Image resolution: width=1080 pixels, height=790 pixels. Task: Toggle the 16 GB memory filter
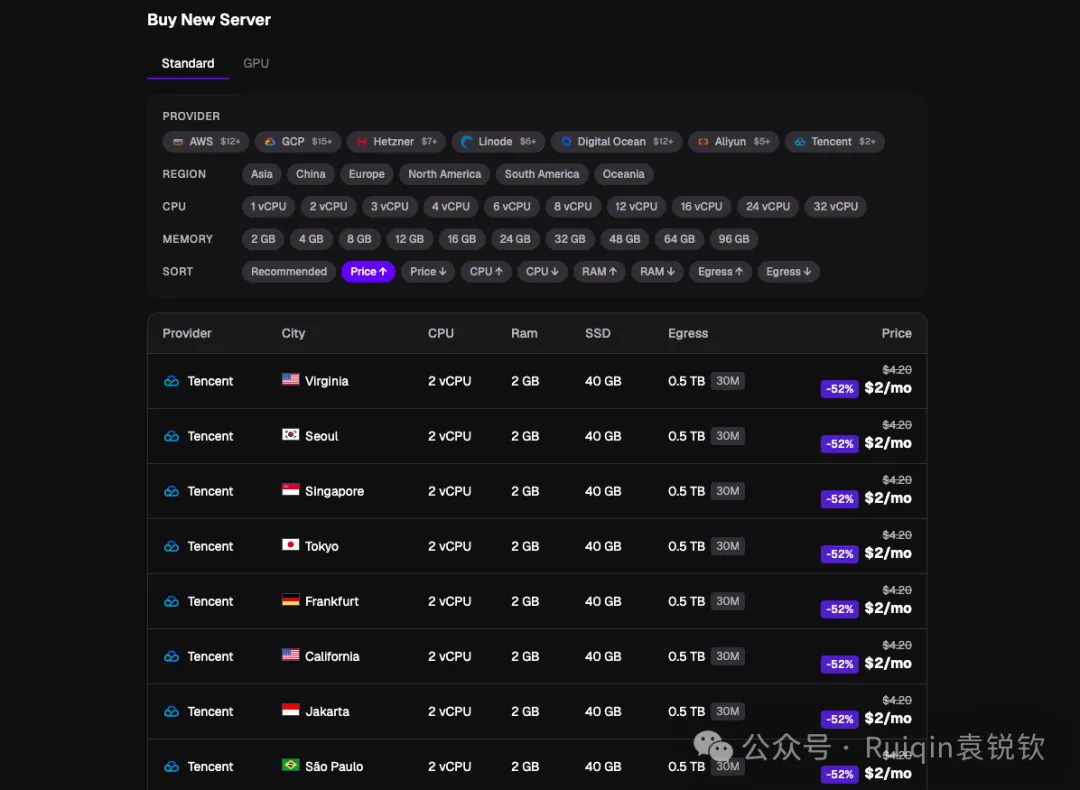(x=461, y=239)
